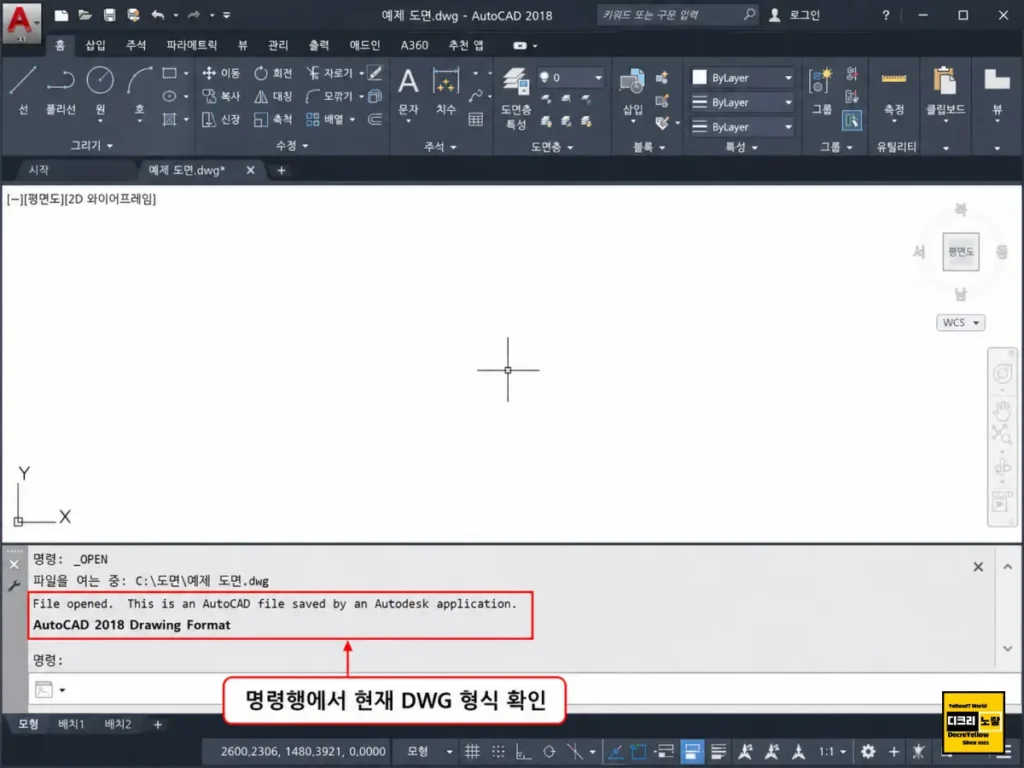Viewport: 1024px width, 768px height.
Task: Click the add layout plus button
Action: (157, 724)
